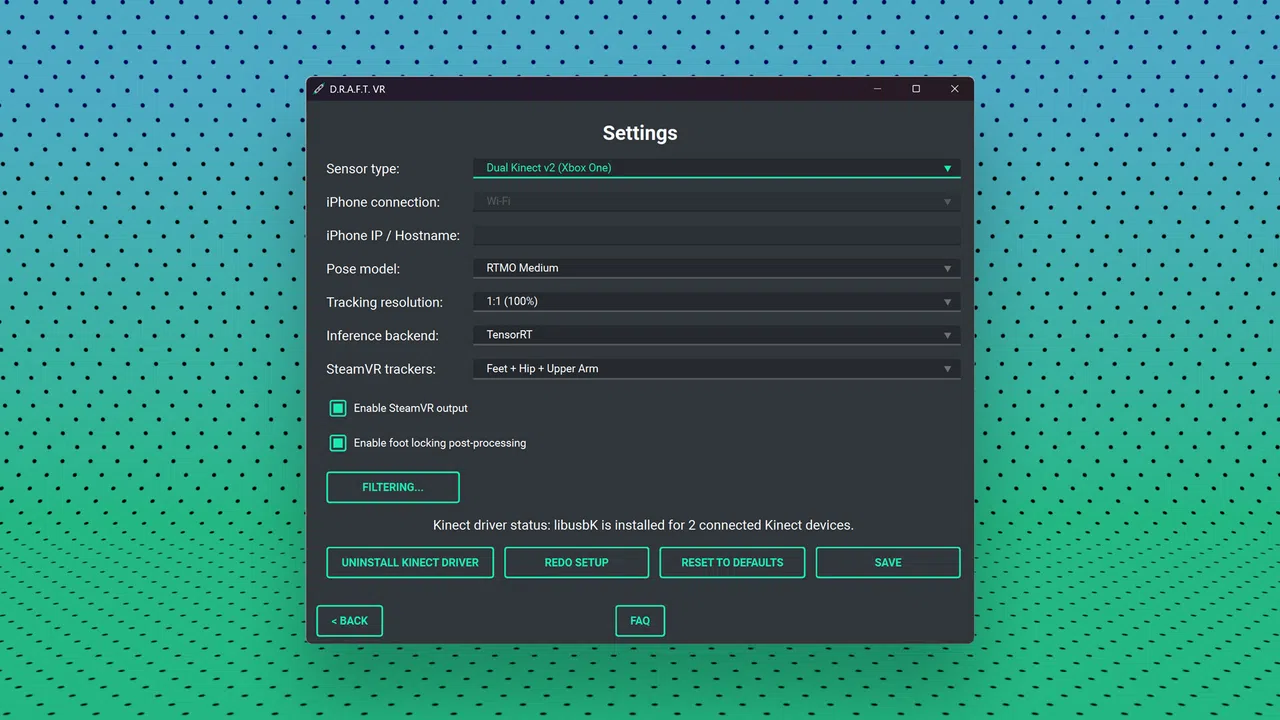Open the Sensor type dropdown
The image size is (1280, 720).
(x=716, y=168)
